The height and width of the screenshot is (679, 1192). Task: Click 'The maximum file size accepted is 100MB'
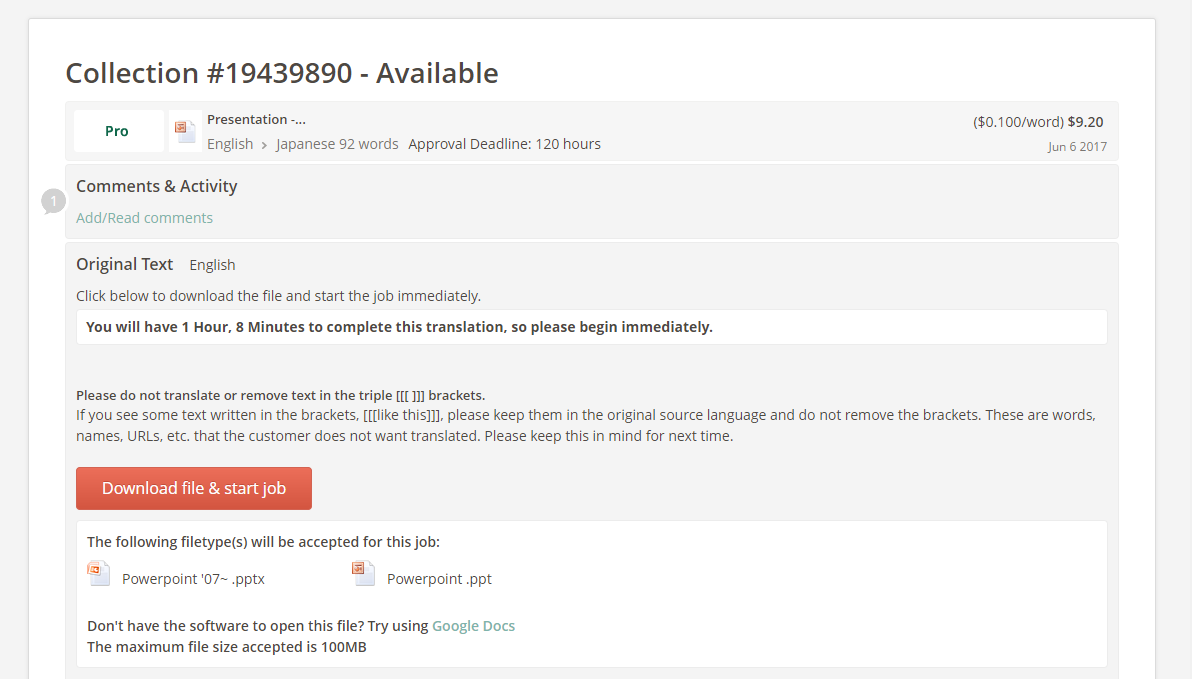227,647
